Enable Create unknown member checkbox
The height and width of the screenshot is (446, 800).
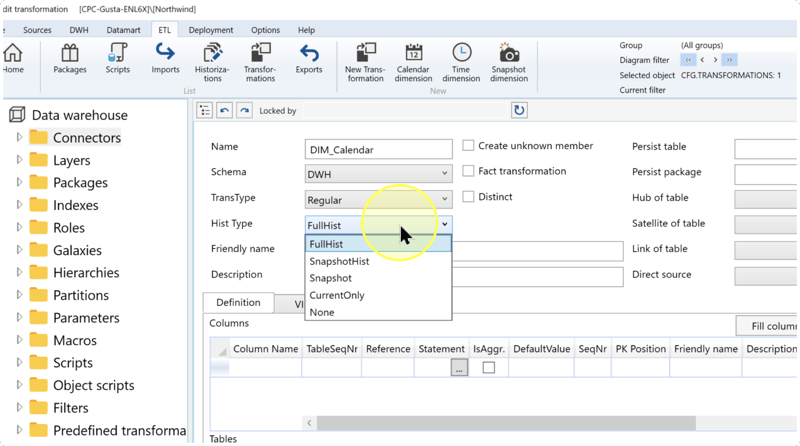(x=468, y=145)
